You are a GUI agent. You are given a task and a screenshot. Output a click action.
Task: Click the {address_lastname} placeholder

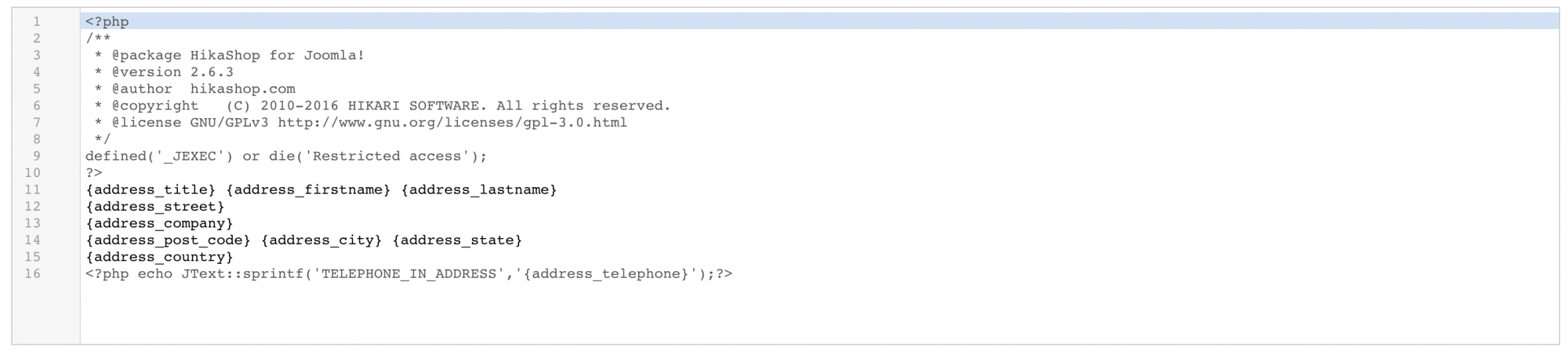coord(479,190)
